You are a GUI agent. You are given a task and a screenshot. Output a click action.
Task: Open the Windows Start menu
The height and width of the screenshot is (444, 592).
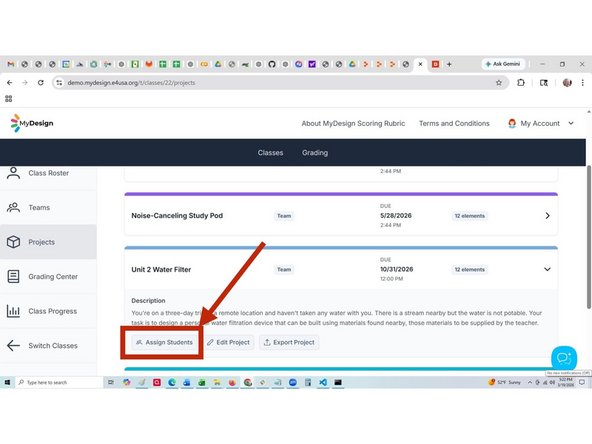[x=7, y=382]
